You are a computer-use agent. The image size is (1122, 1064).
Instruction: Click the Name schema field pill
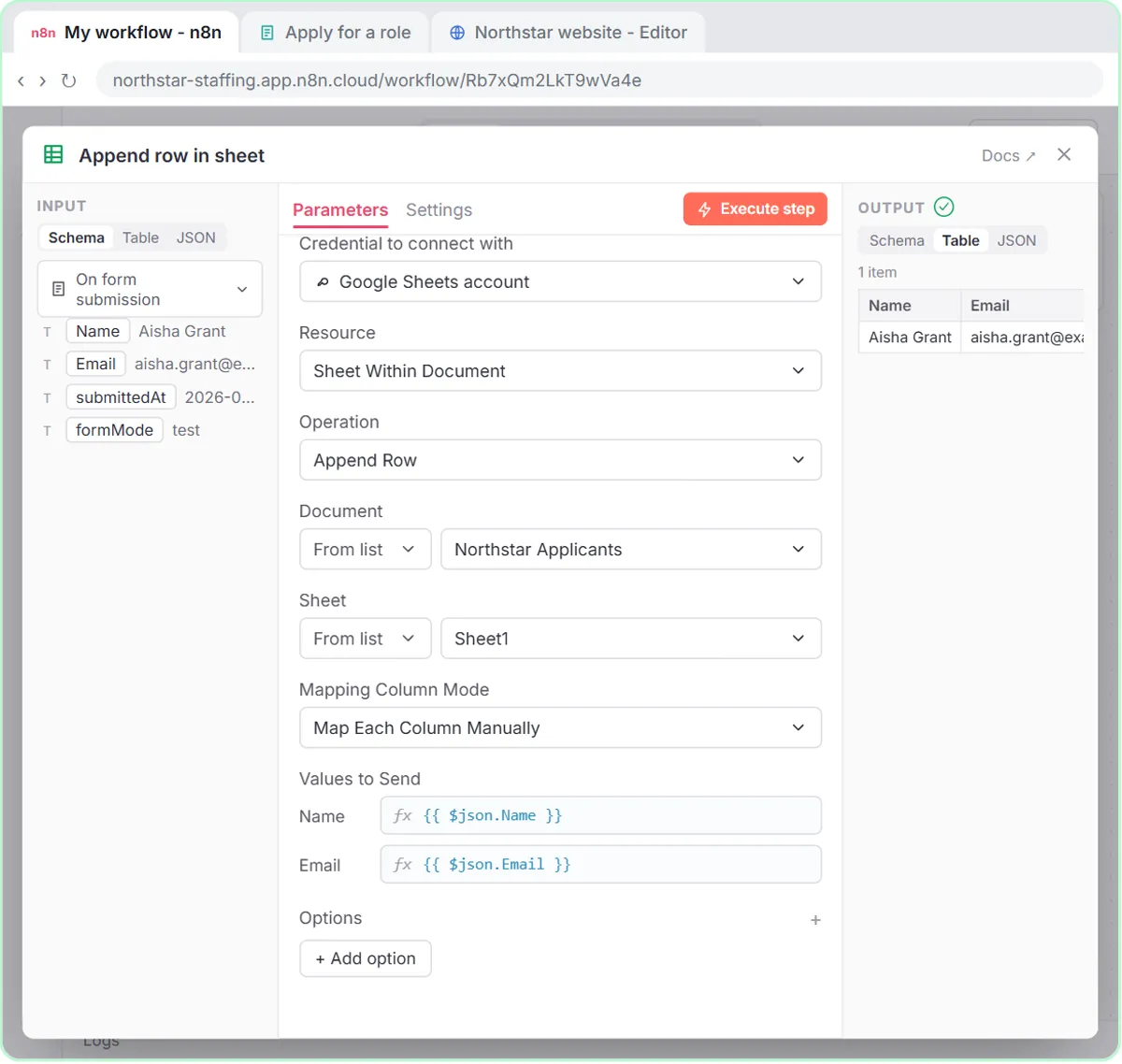pos(98,332)
